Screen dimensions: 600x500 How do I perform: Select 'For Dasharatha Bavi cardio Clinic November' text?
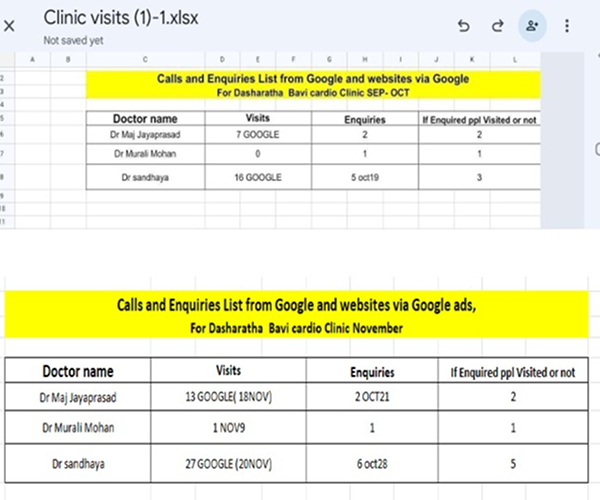(296, 328)
